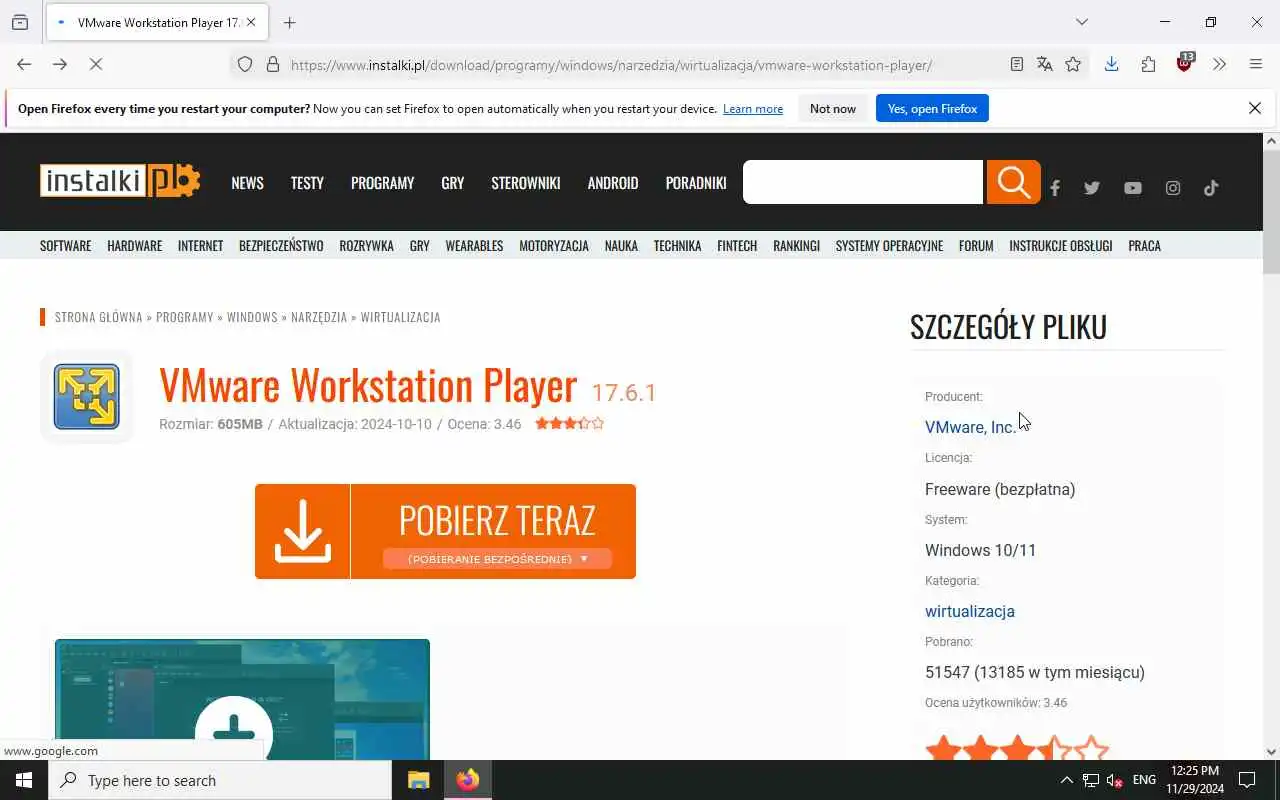Follow the Learn more link

(753, 109)
